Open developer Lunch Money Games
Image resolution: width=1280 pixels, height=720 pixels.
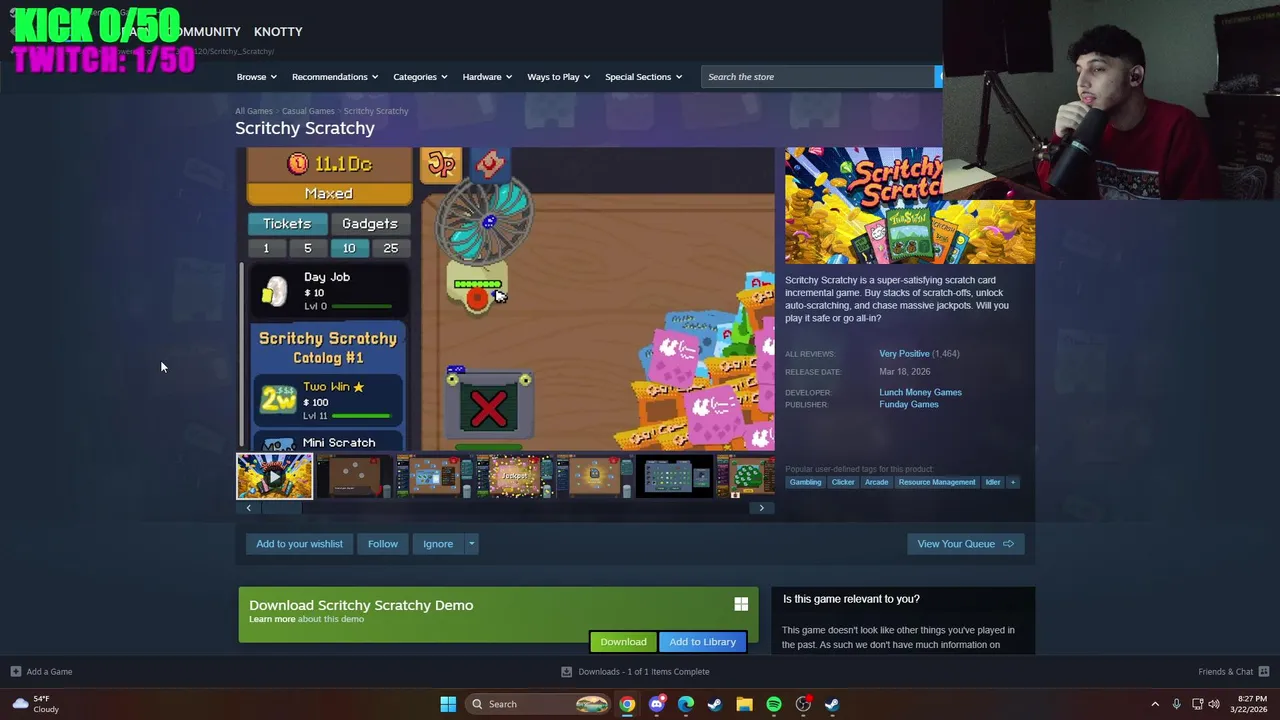click(920, 392)
